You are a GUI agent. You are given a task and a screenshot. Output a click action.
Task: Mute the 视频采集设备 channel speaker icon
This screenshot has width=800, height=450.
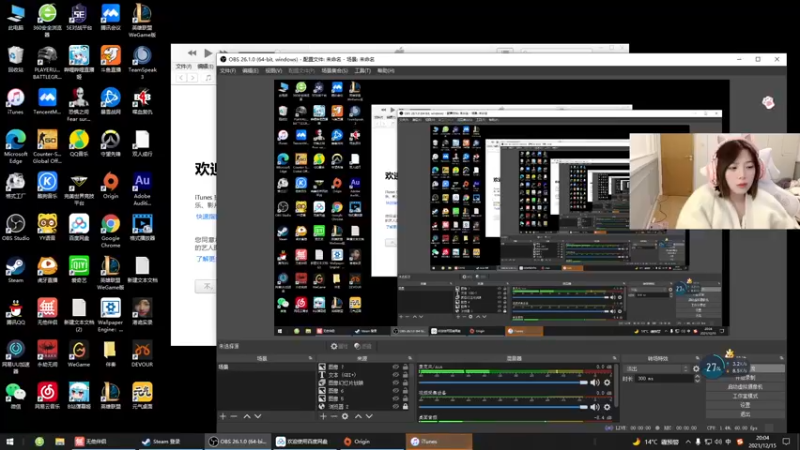(x=595, y=407)
